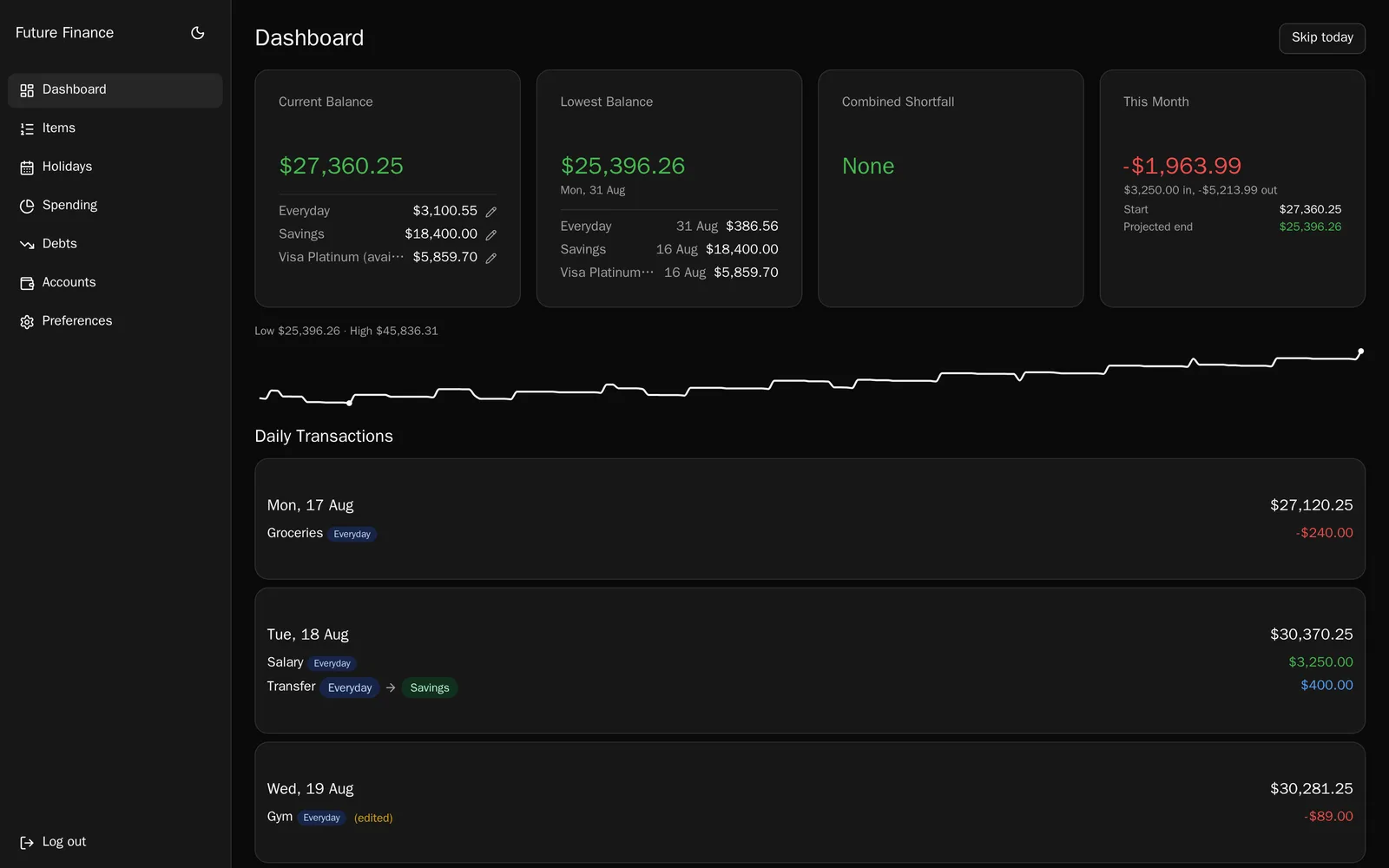This screenshot has height=868, width=1389.
Task: Click the low point marker on balance chart
Action: click(x=349, y=403)
